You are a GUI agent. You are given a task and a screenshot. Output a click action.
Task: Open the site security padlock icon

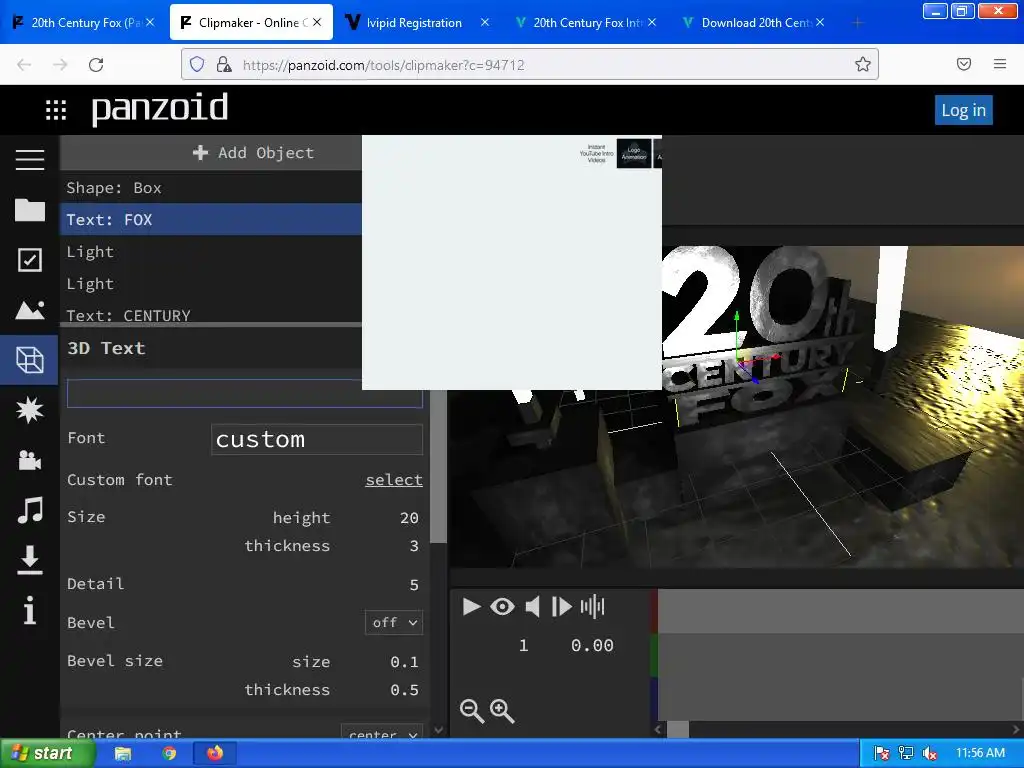coord(224,64)
